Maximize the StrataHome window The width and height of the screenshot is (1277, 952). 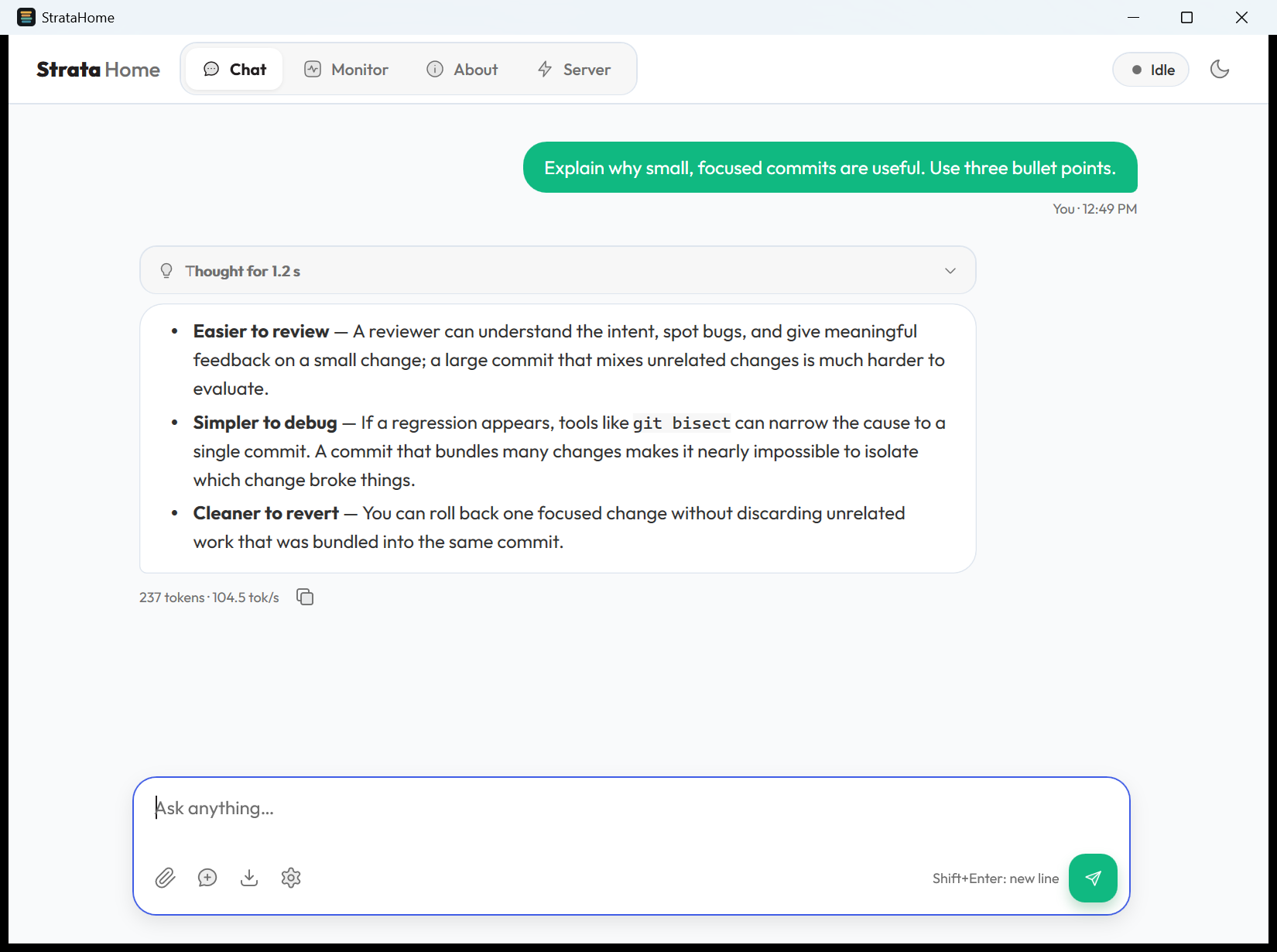(x=1186, y=17)
